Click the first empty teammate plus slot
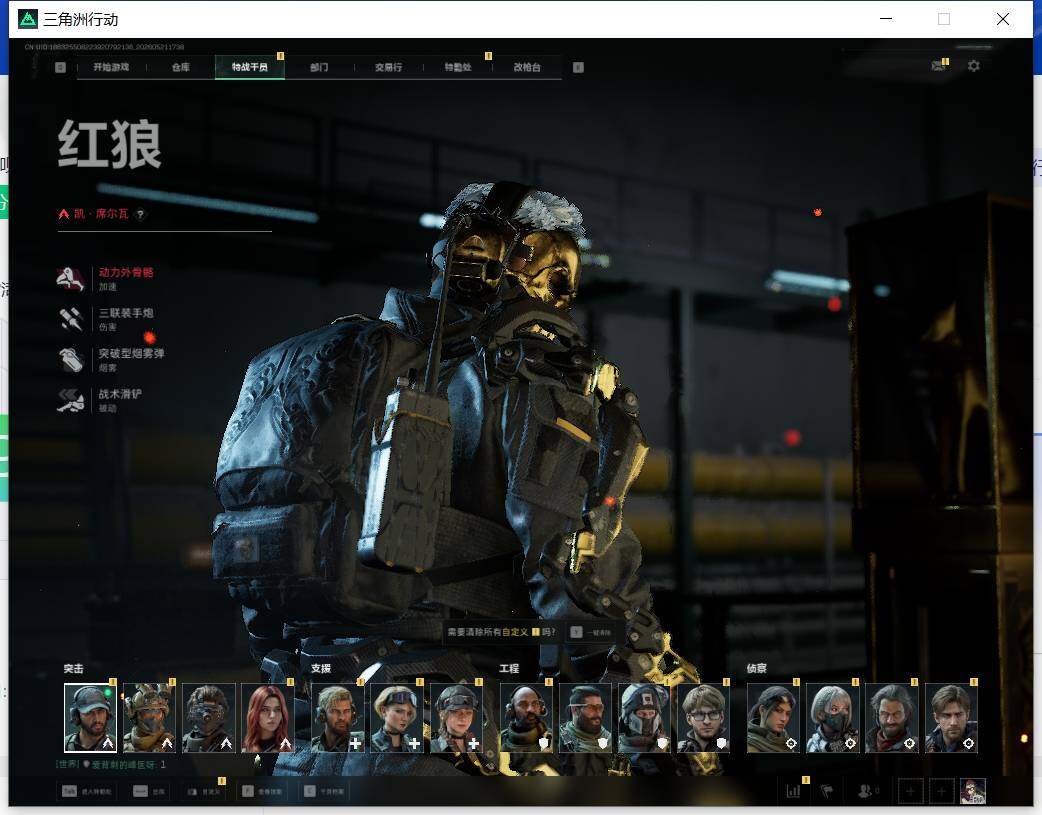 tap(910, 791)
